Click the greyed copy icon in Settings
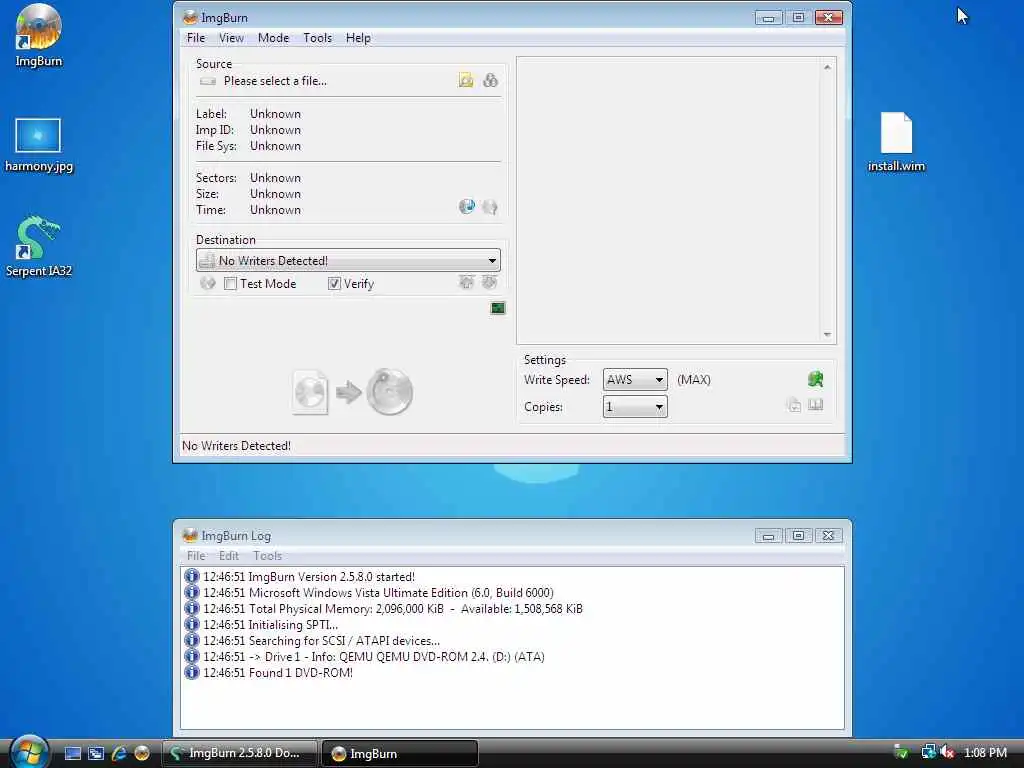The height and width of the screenshot is (768, 1024). click(794, 406)
